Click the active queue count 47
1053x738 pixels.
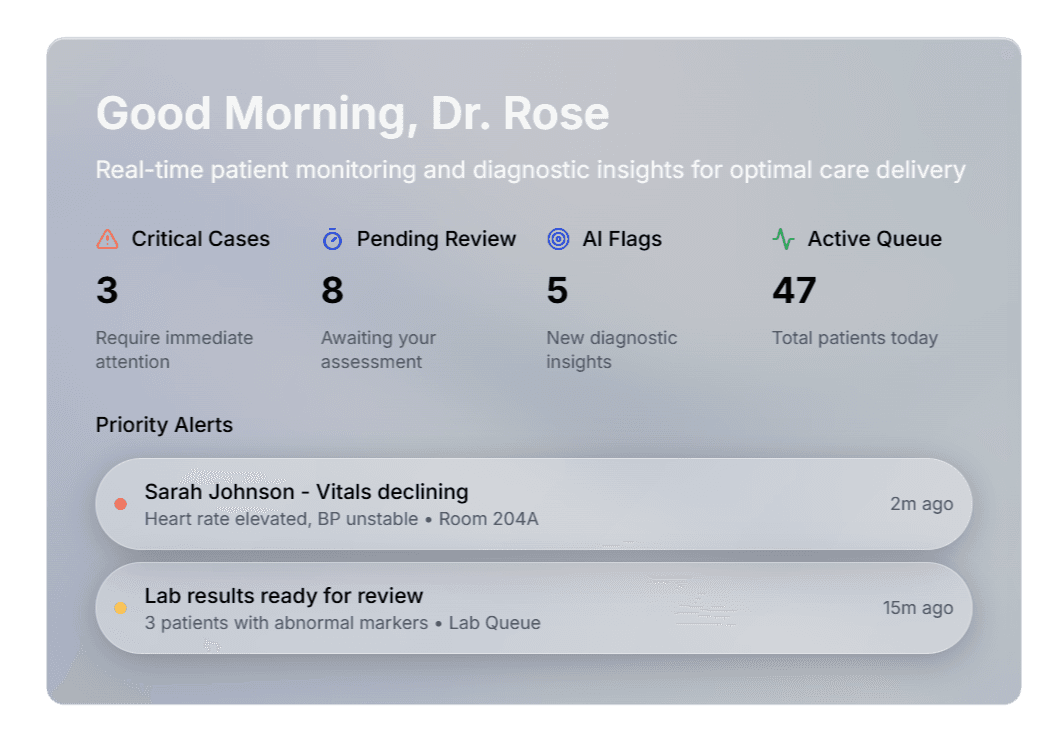click(794, 290)
